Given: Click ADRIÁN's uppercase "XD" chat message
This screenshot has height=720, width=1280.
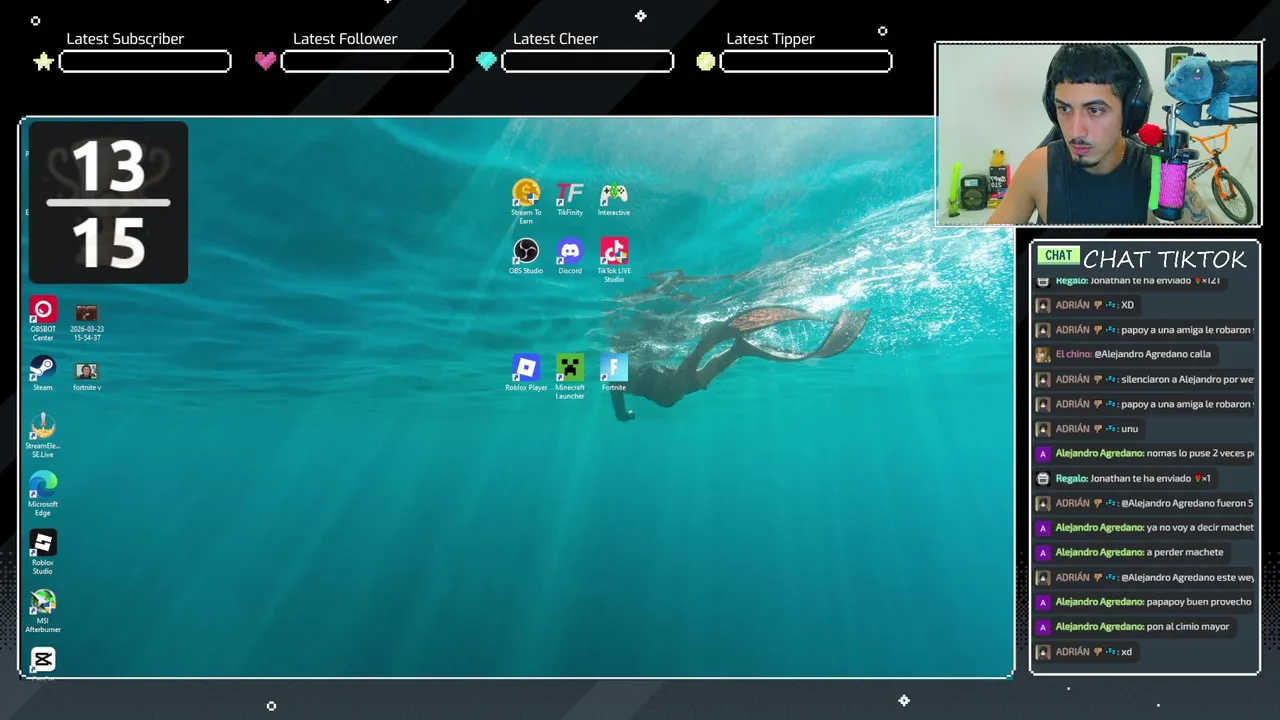Looking at the screenshot, I should [1095, 305].
